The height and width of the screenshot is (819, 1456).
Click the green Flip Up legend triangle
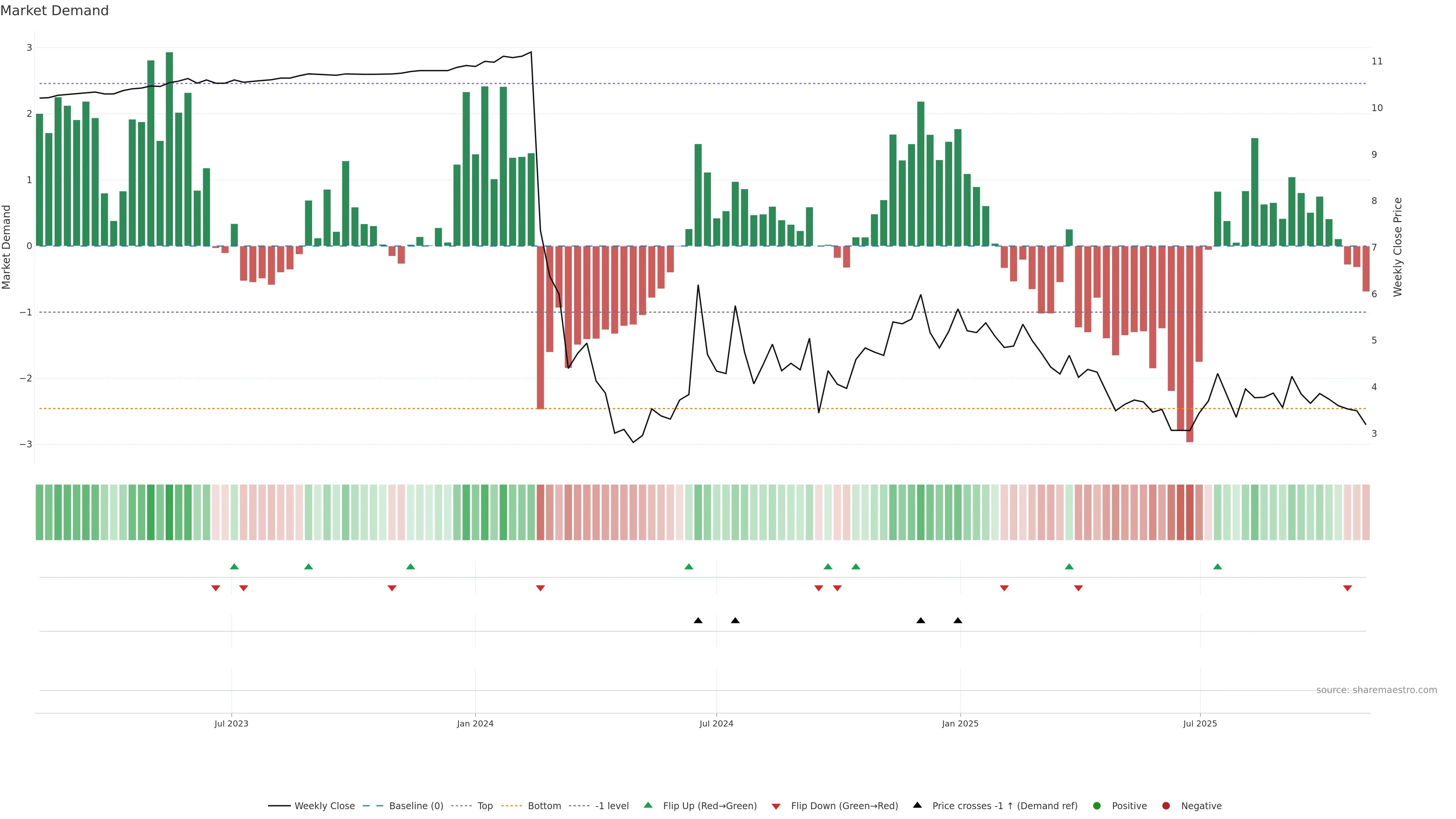648,805
